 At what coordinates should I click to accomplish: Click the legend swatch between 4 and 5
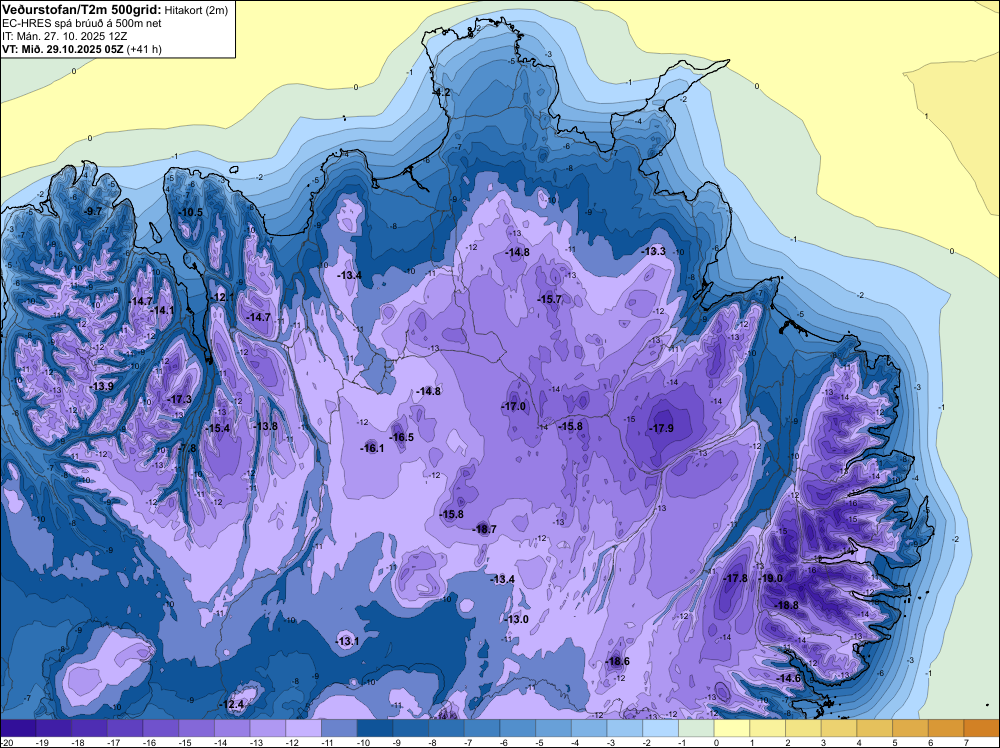(875, 728)
